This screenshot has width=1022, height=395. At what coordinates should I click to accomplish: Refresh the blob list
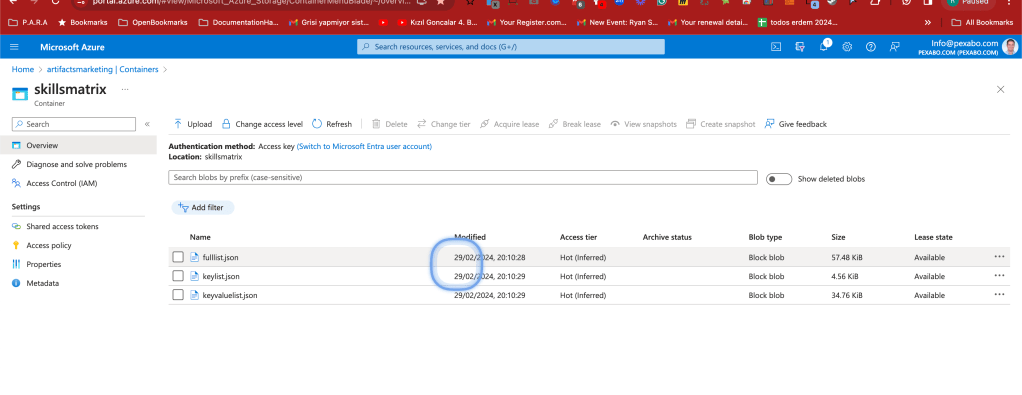pyautogui.click(x=332, y=124)
